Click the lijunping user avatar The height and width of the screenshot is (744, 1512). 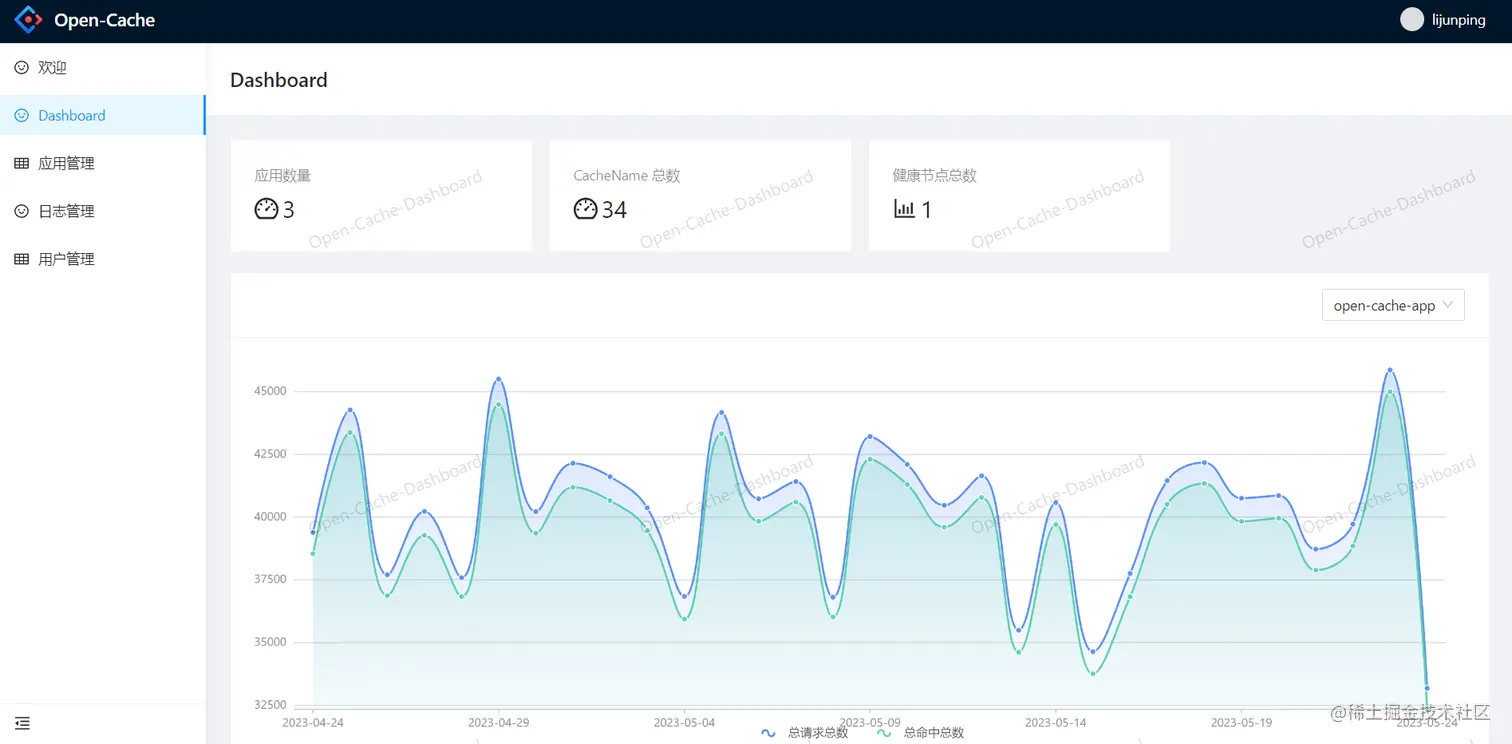pos(1411,20)
